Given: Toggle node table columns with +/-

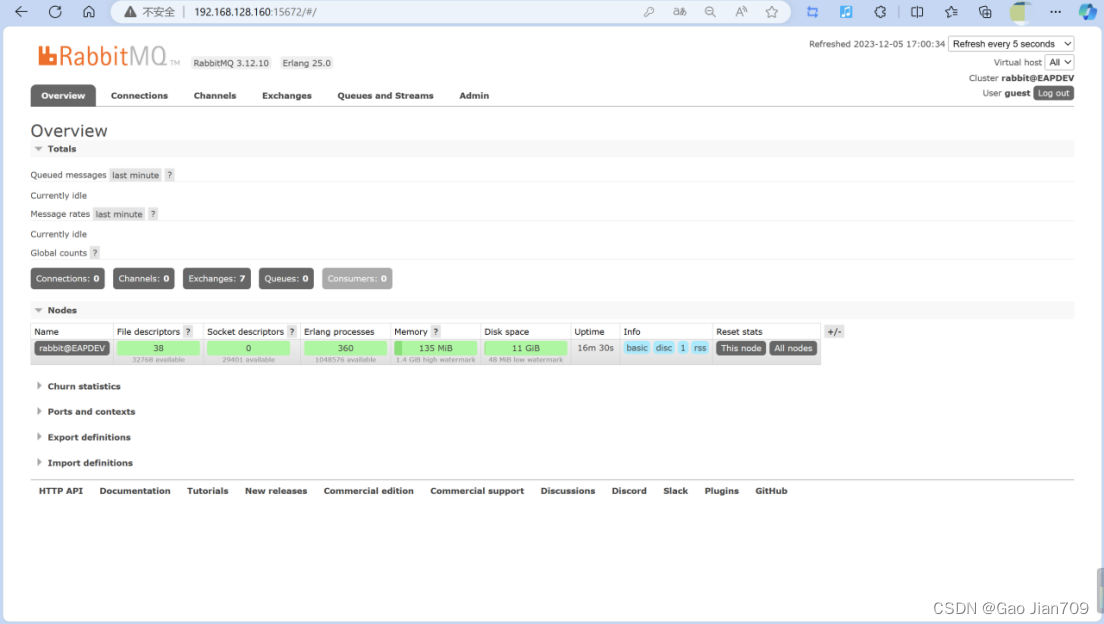Looking at the screenshot, I should point(834,332).
